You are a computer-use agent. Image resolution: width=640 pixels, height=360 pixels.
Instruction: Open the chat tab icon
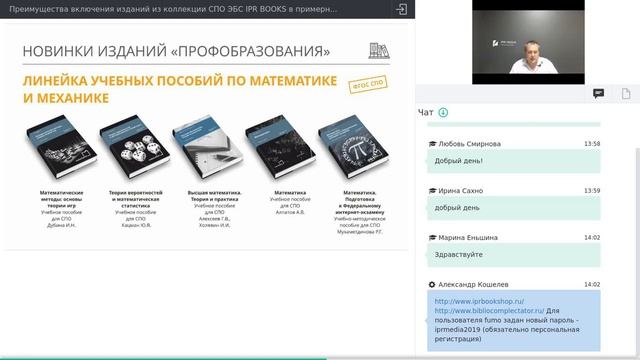tap(598, 94)
